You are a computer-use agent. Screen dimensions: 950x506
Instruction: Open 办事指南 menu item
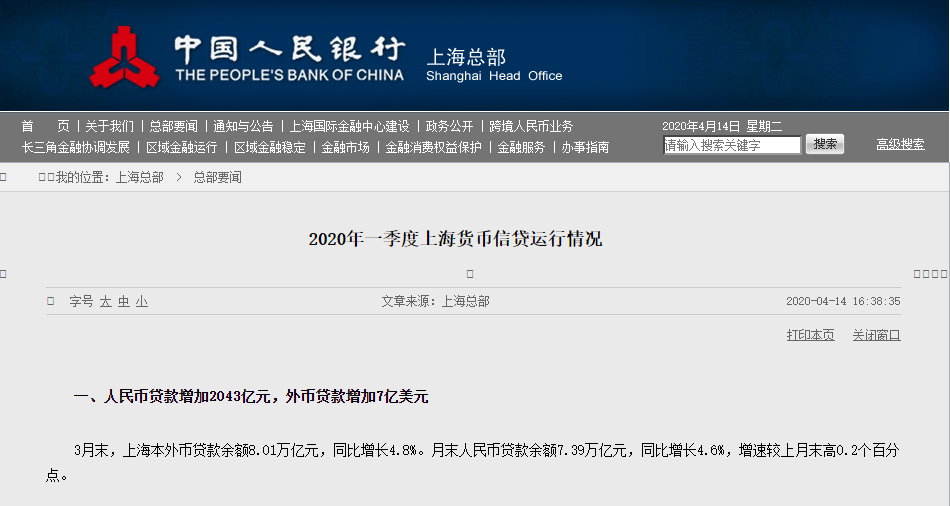[585, 147]
